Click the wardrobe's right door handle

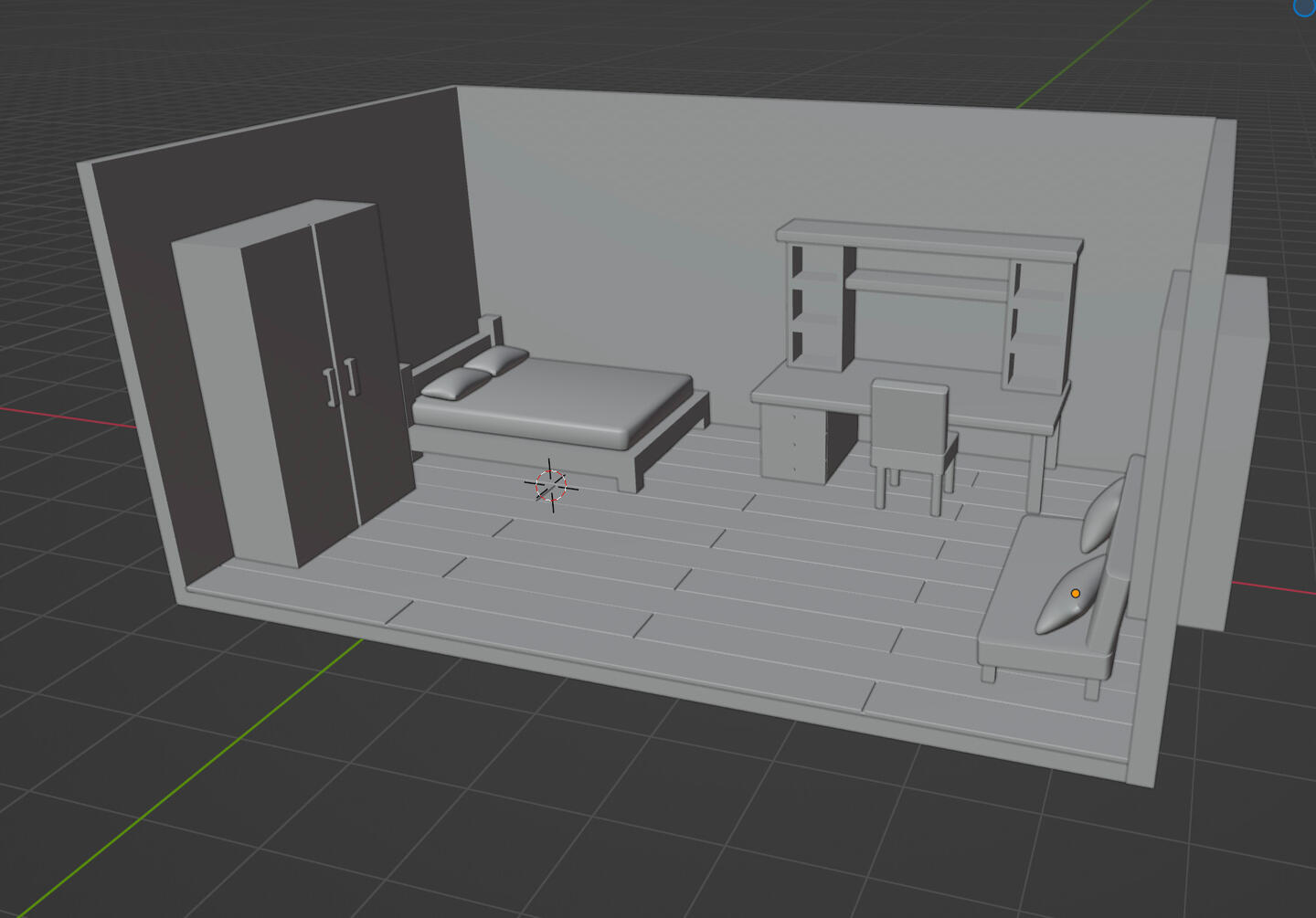coord(350,376)
